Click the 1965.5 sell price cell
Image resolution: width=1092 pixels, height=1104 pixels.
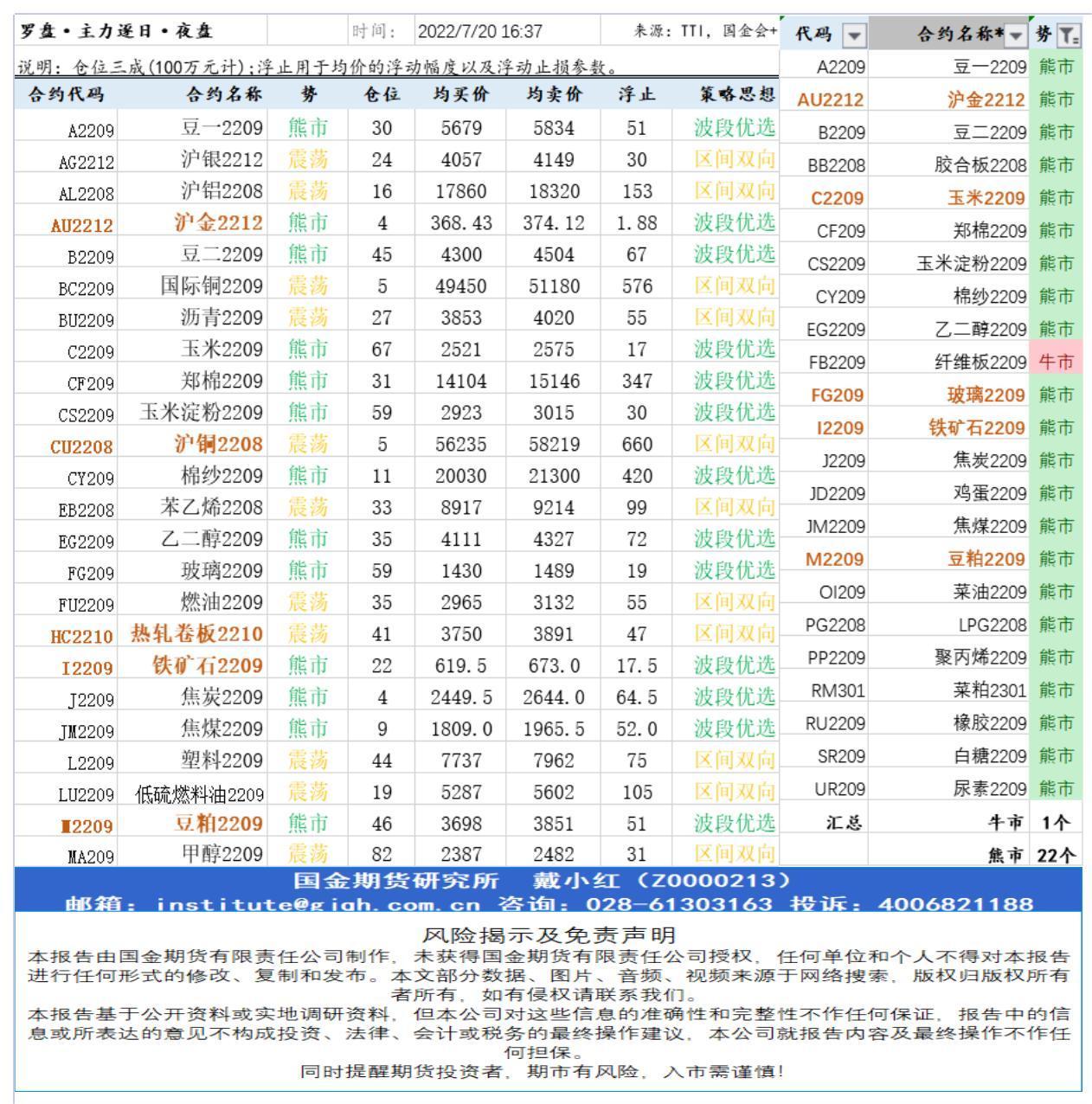pyautogui.click(x=554, y=730)
